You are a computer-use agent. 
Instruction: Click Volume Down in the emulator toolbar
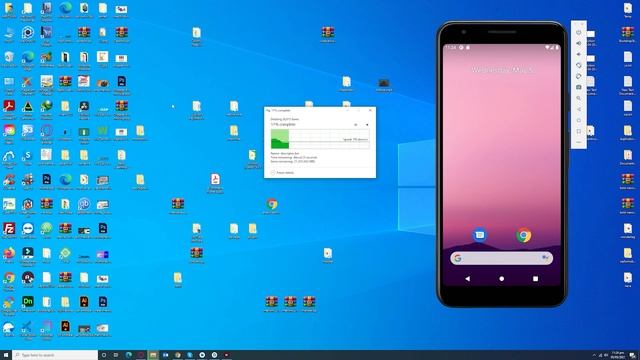(x=578, y=54)
